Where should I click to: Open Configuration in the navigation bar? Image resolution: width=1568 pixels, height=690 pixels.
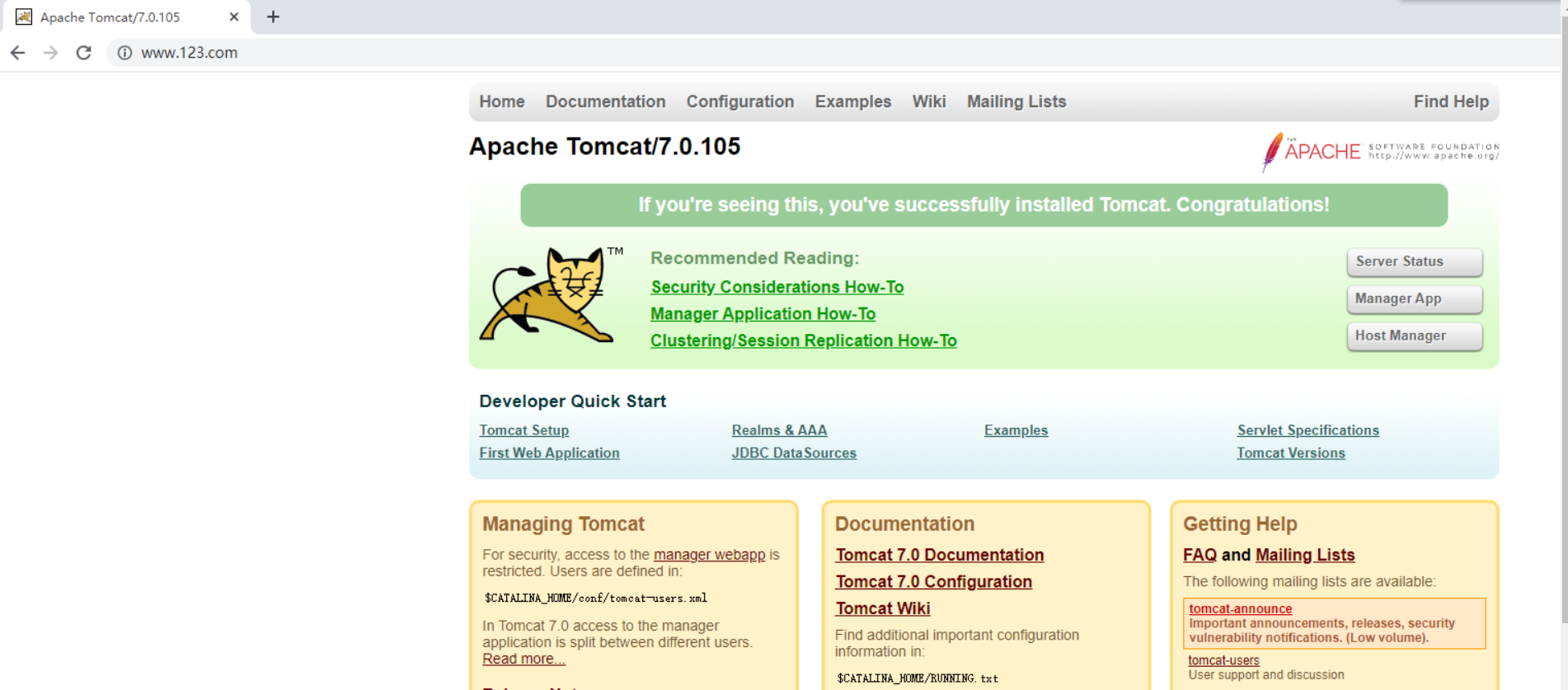pyautogui.click(x=740, y=101)
